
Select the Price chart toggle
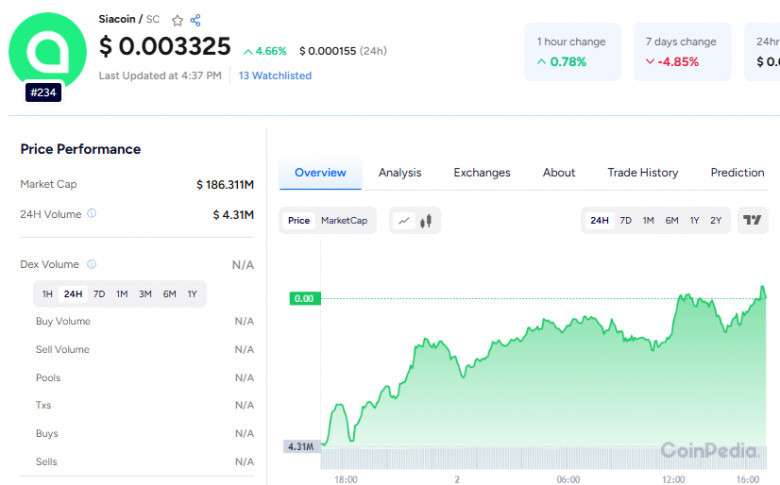(x=298, y=220)
